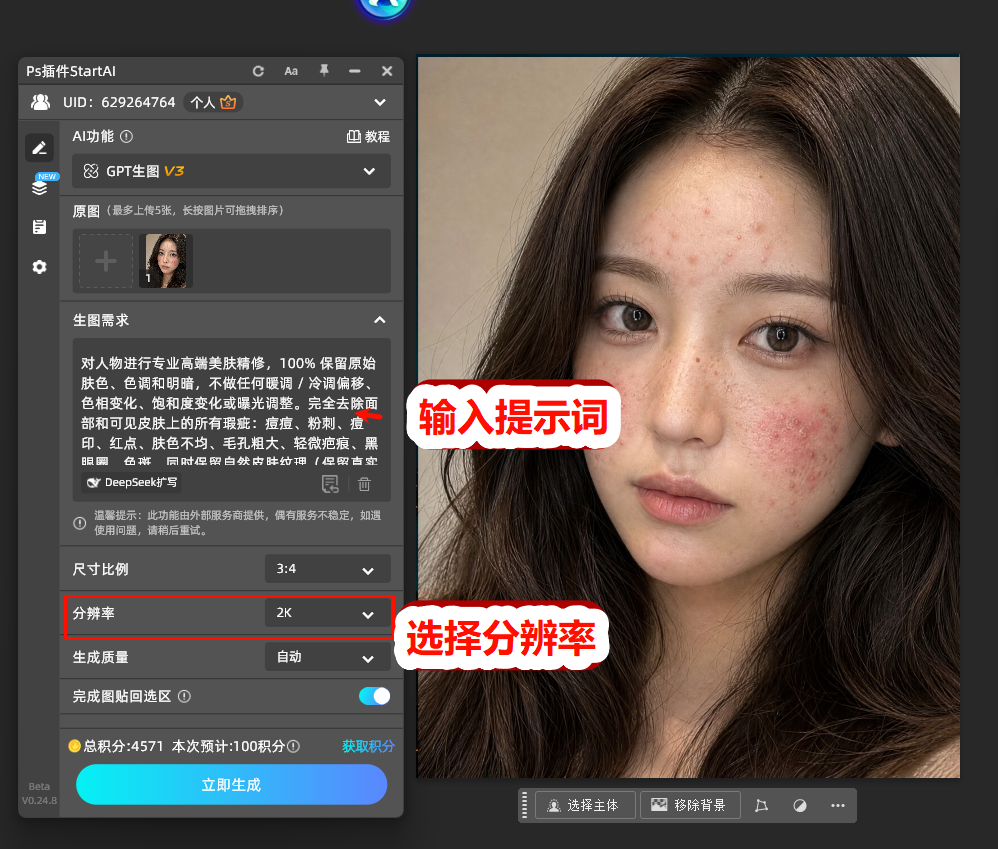The width and height of the screenshot is (998, 849).
Task: Select the uploaded portrait thumbnail numbered 1
Action: click(166, 261)
